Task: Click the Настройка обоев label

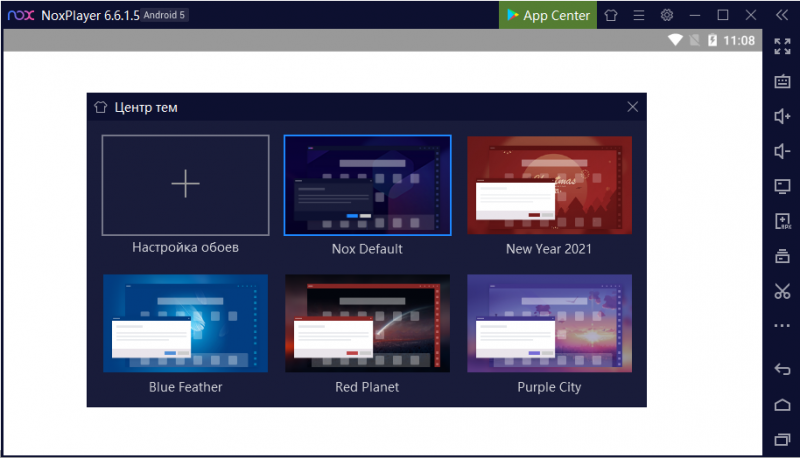Action: [x=185, y=247]
